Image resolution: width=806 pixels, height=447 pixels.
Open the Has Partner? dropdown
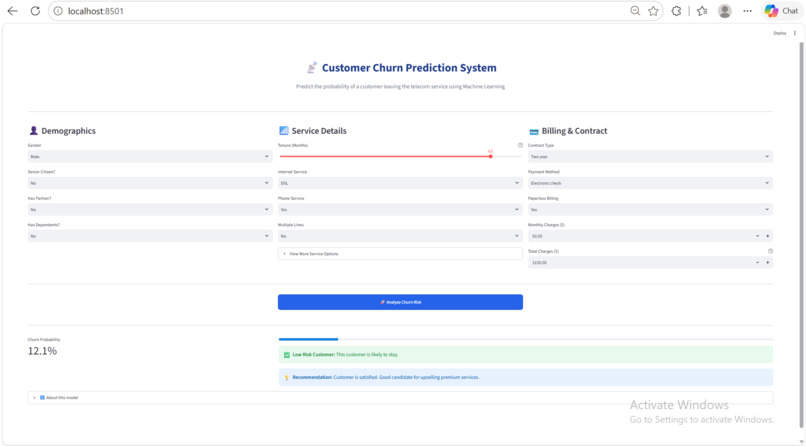(150, 210)
